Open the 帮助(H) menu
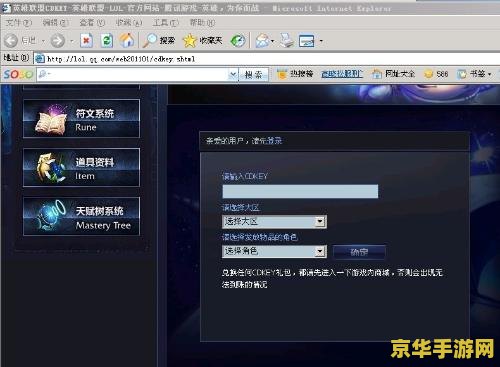 pyautogui.click(x=202, y=23)
